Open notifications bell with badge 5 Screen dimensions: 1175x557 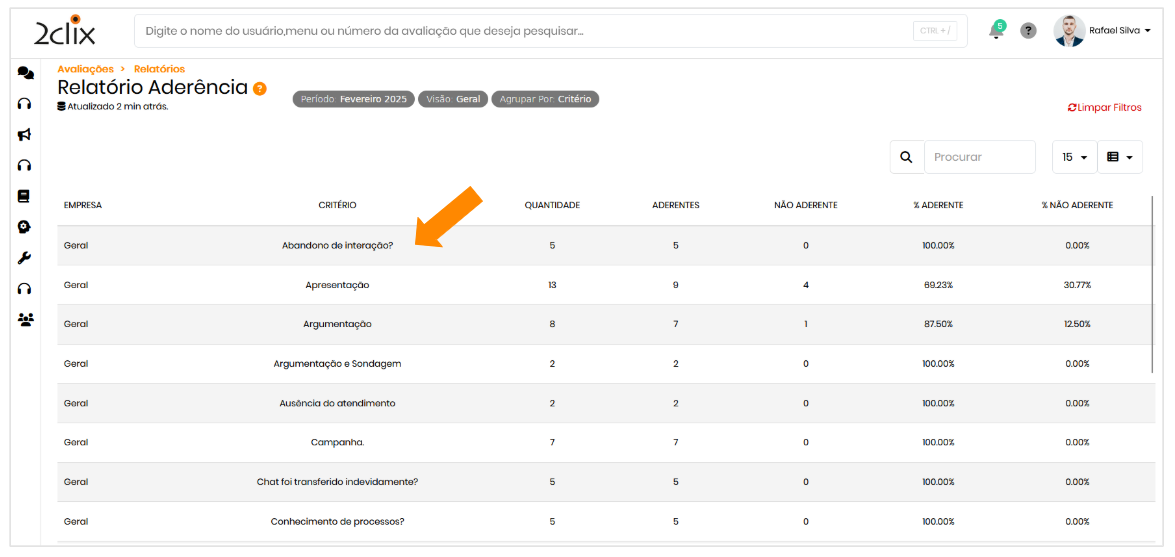[996, 30]
